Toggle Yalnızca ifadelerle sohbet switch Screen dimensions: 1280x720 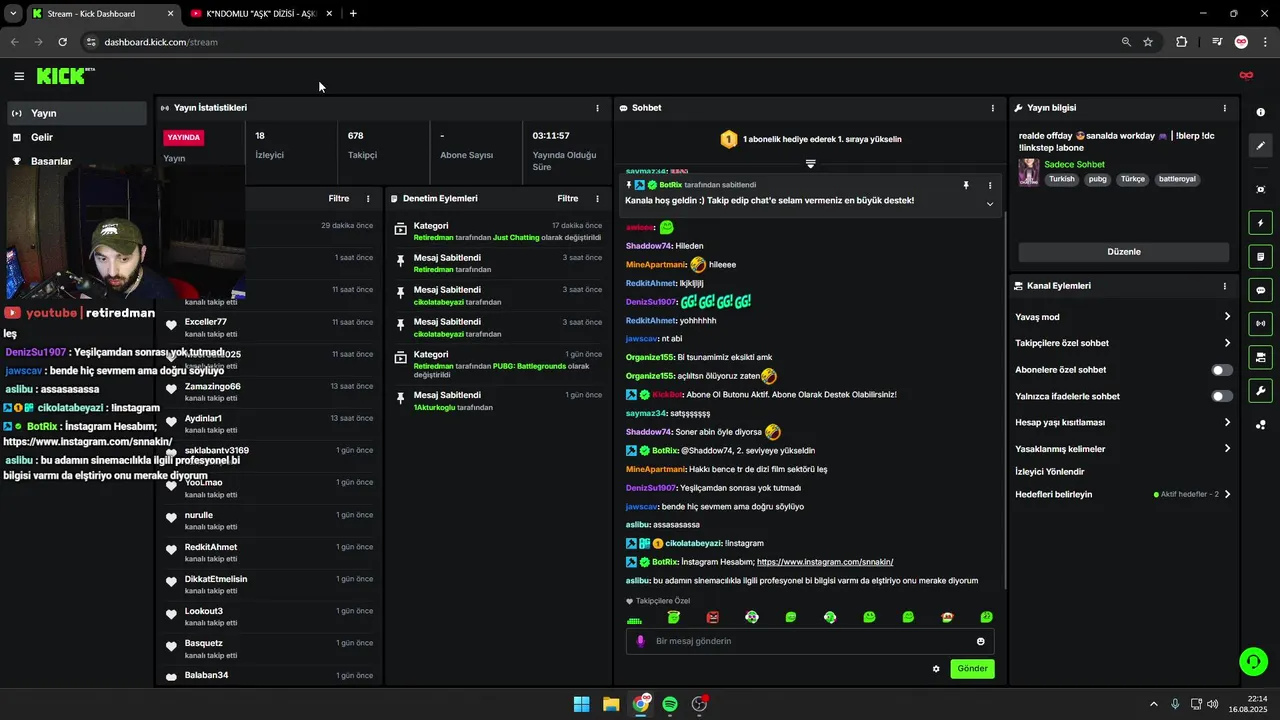pos(1222,396)
